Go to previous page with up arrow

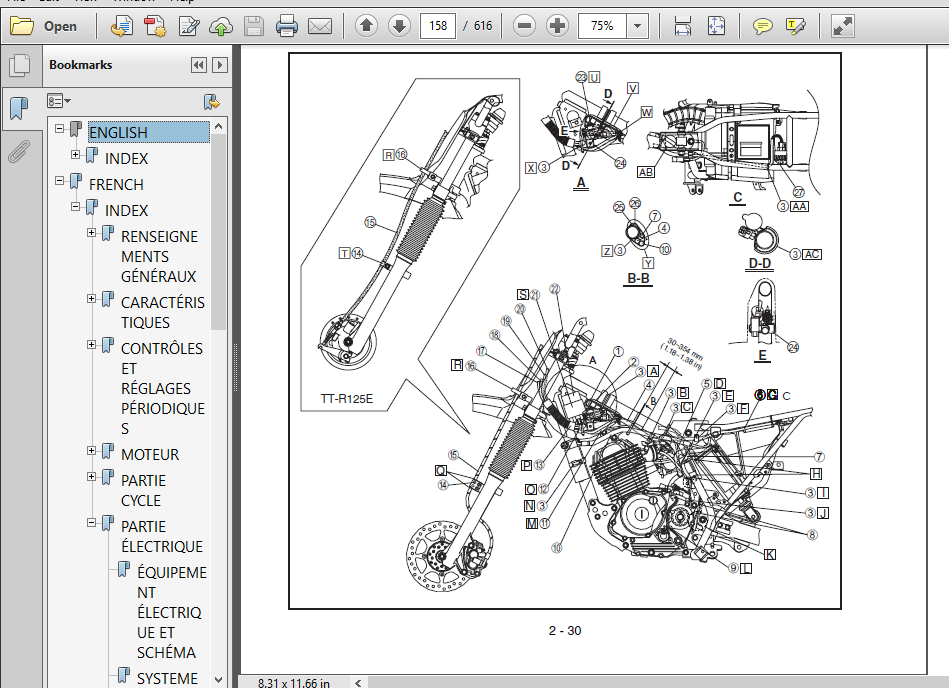(366, 26)
